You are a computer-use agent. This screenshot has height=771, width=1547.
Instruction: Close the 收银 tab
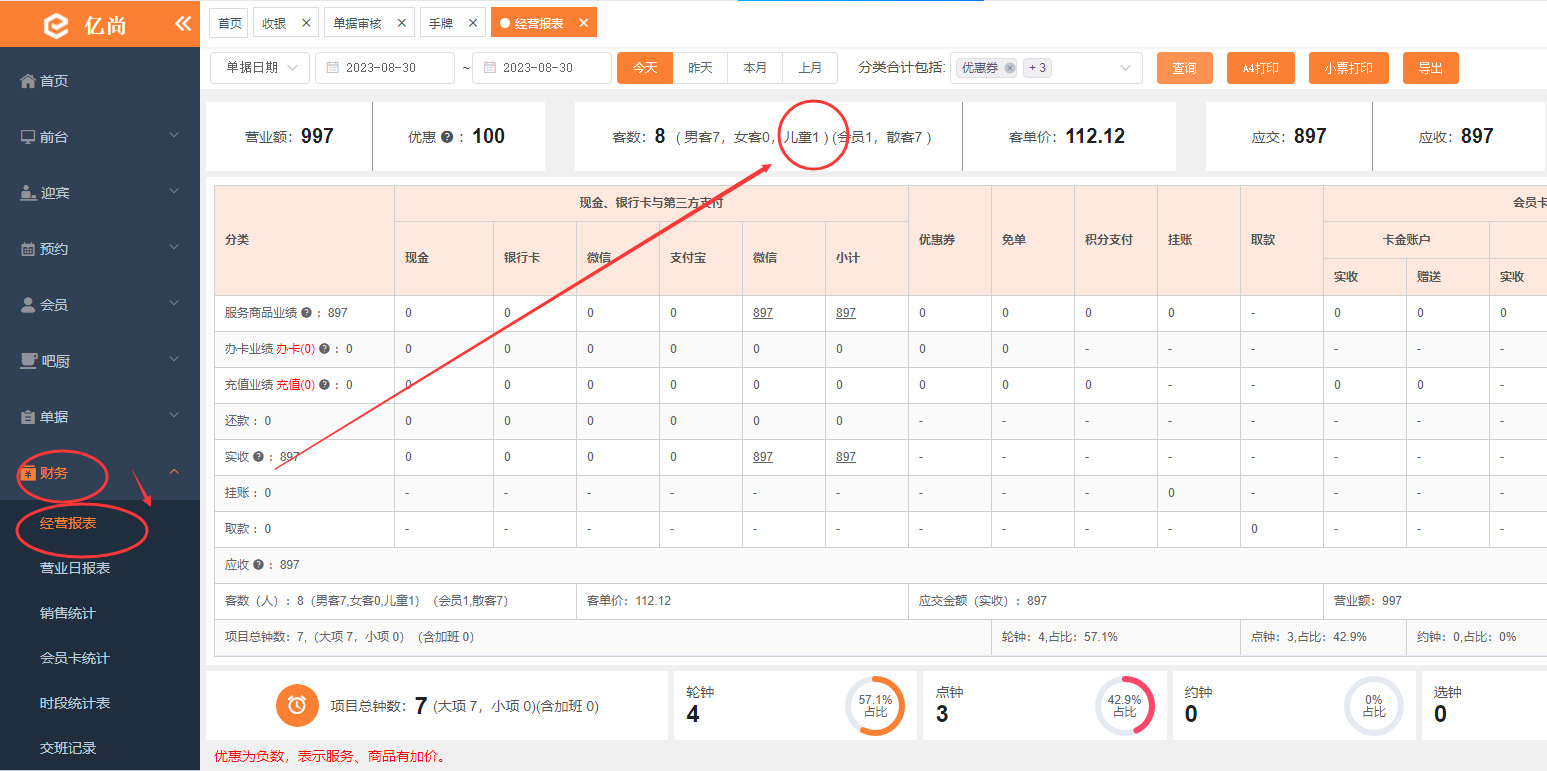pos(305,23)
